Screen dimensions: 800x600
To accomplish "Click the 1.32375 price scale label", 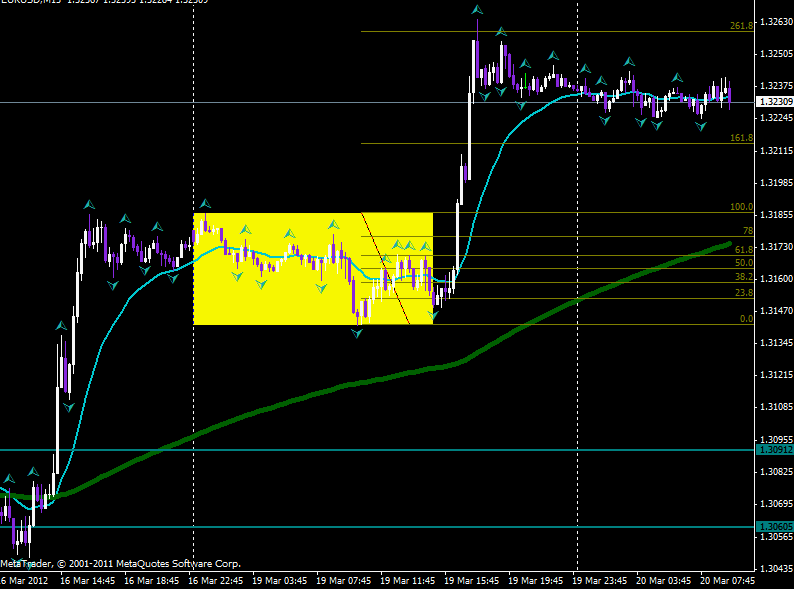I will (777, 86).
